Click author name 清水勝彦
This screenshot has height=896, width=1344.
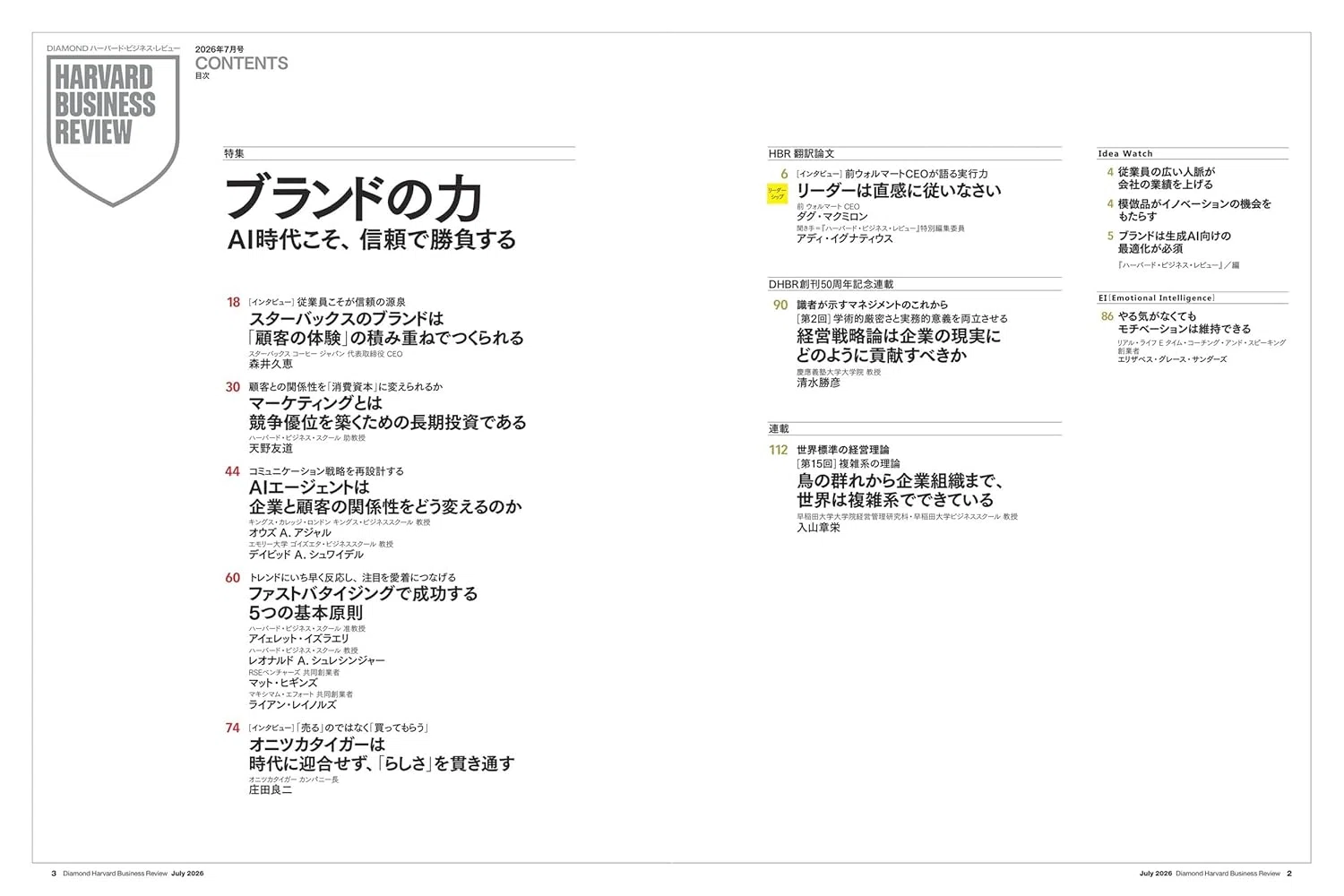click(x=819, y=383)
